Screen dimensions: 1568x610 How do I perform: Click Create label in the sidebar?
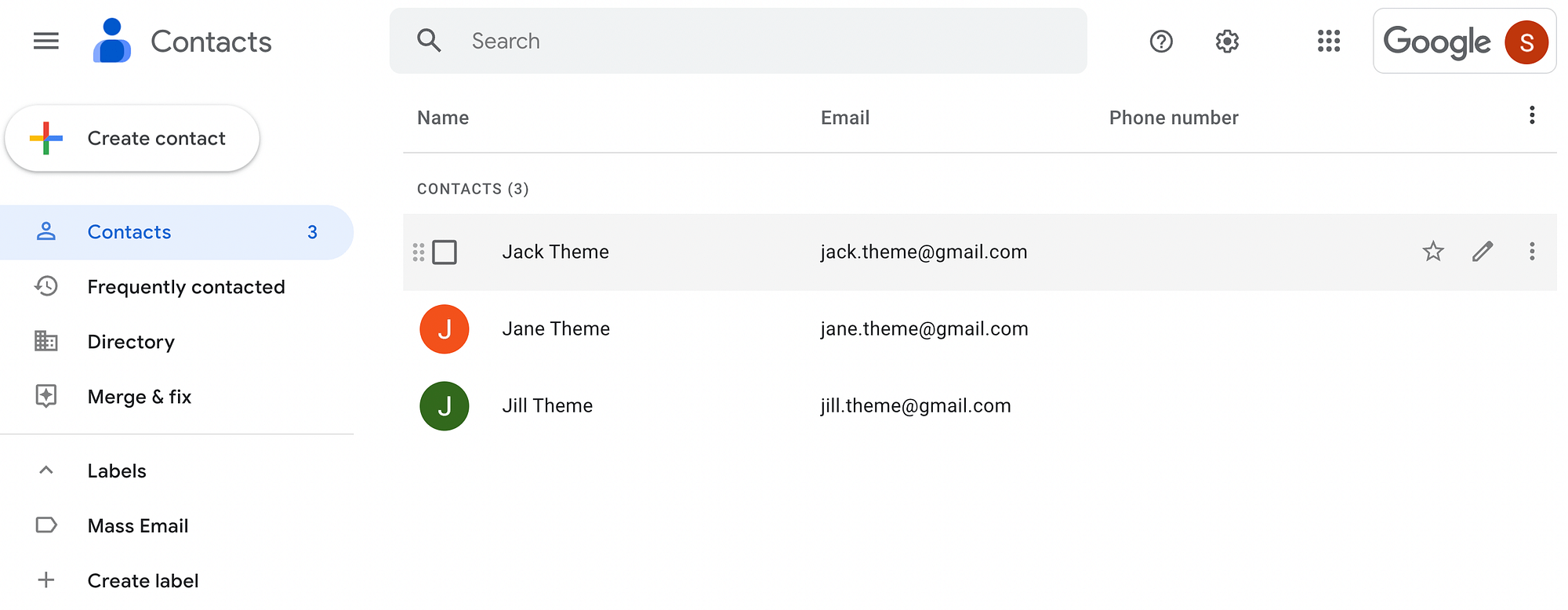click(x=143, y=580)
